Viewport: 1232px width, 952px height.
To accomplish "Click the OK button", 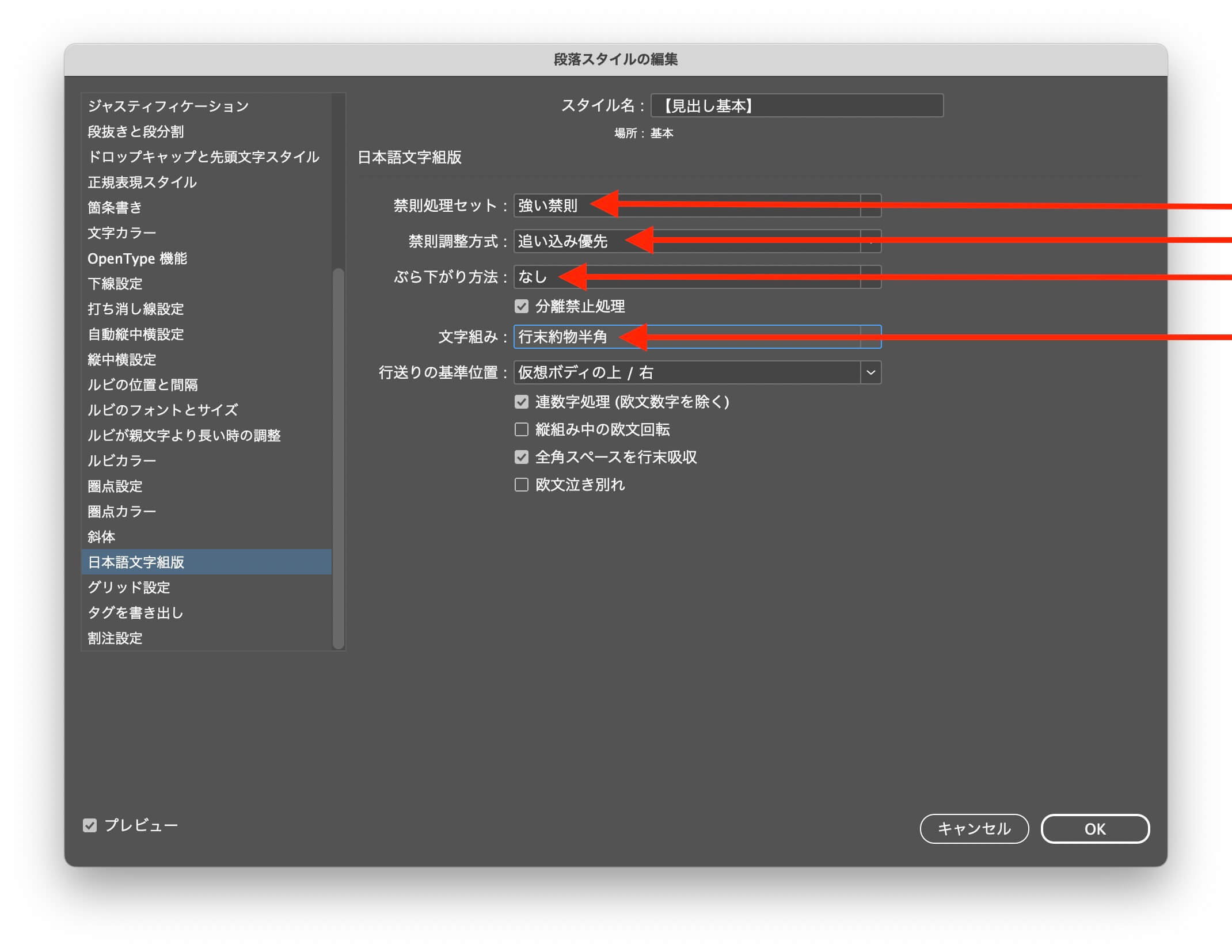I will (x=1094, y=829).
